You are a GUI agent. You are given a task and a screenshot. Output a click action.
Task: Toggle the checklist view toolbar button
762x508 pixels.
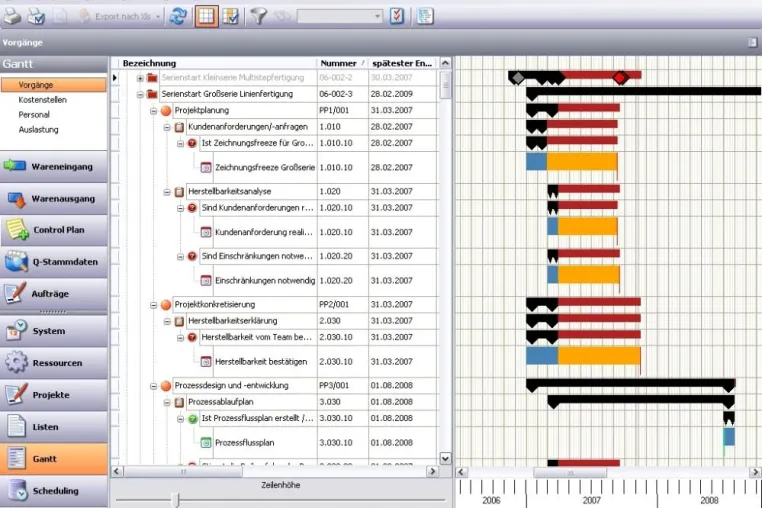click(x=230, y=16)
